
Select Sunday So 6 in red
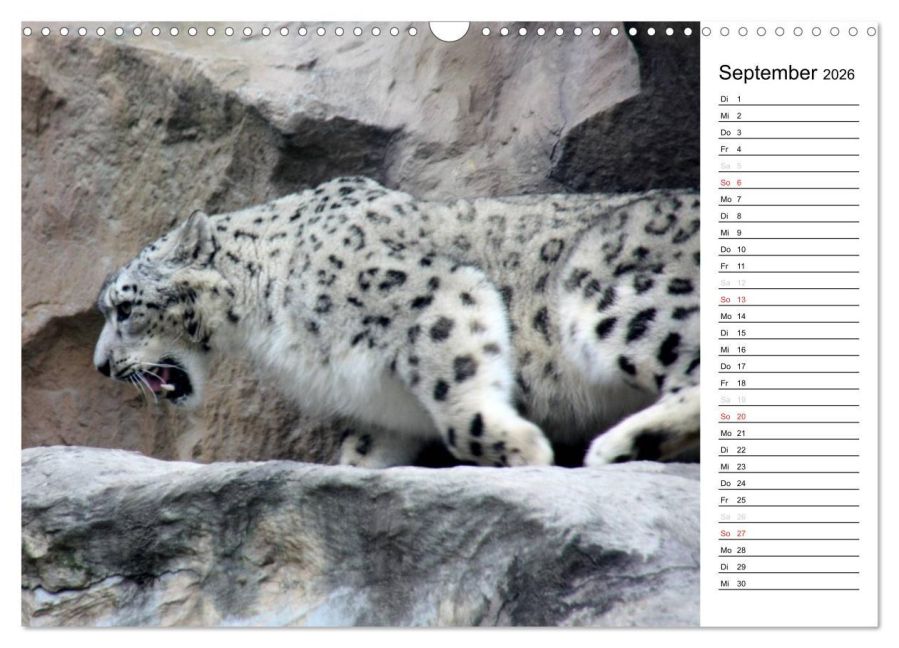pos(731,182)
